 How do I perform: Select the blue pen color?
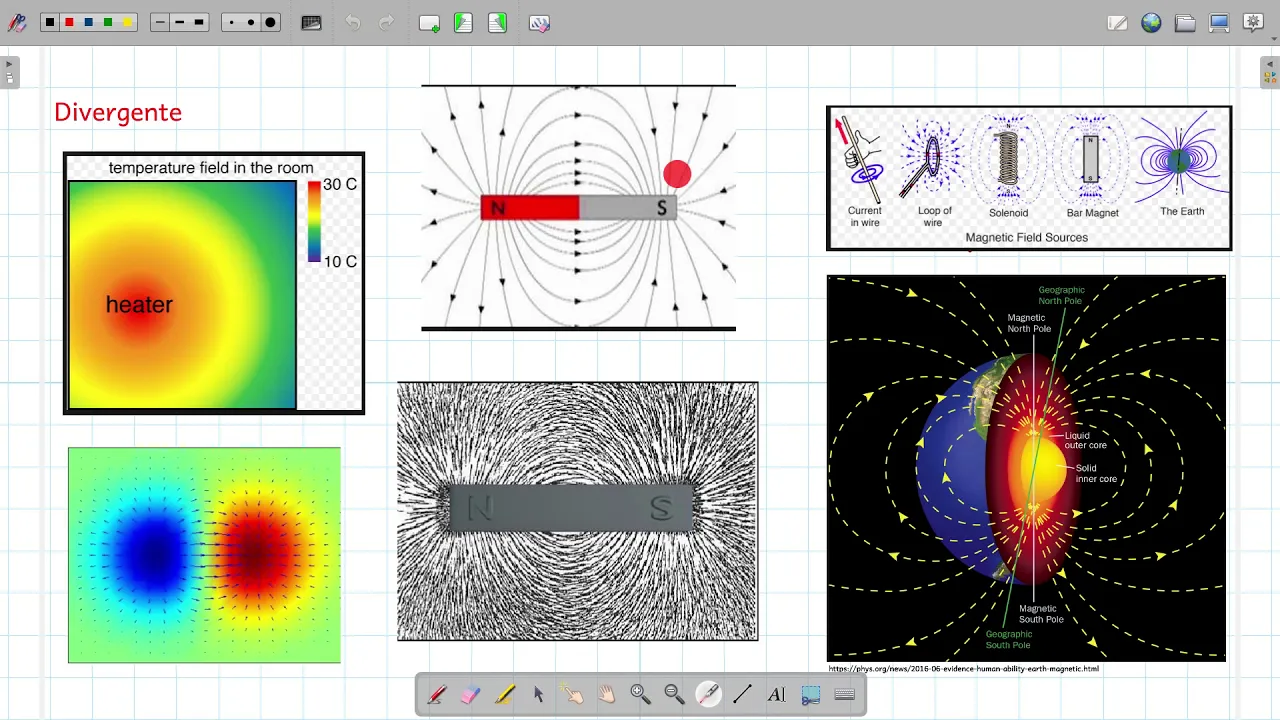pos(88,22)
